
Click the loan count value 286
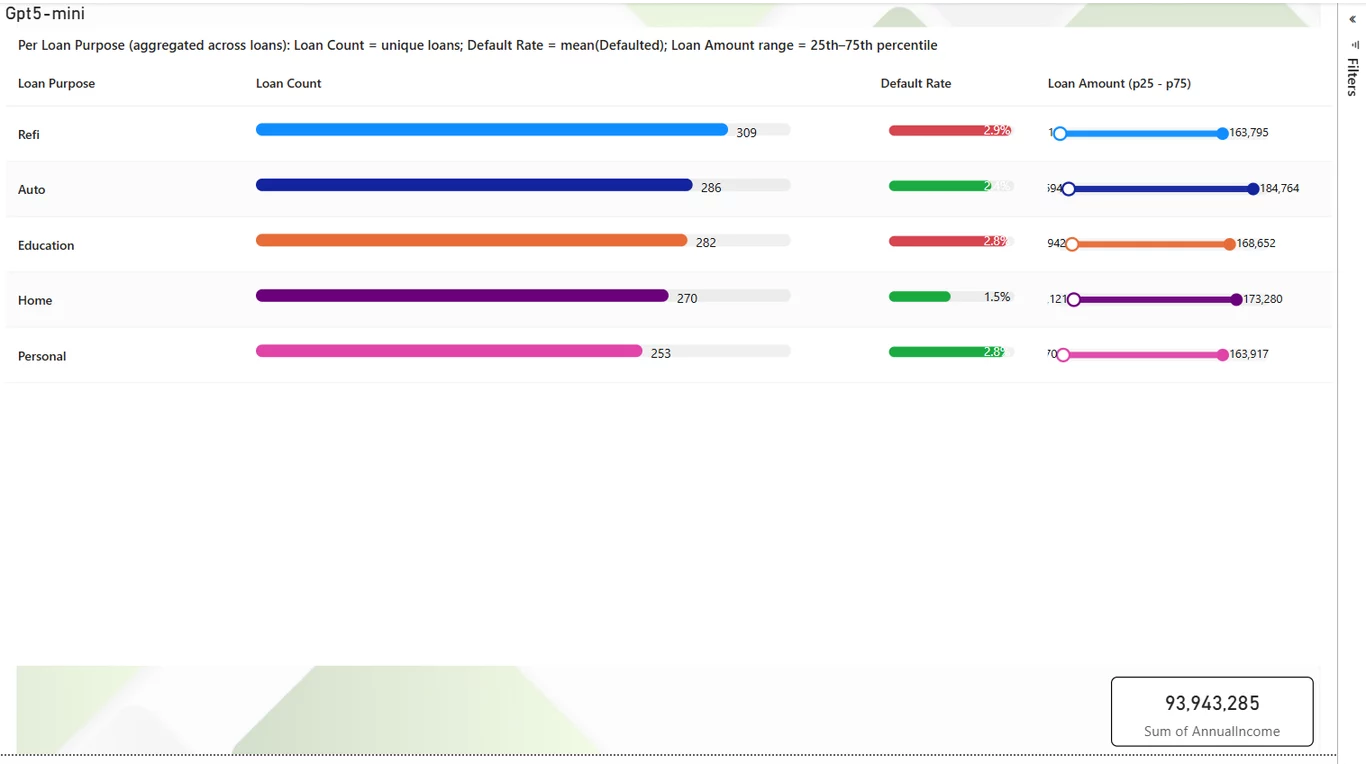click(x=711, y=188)
